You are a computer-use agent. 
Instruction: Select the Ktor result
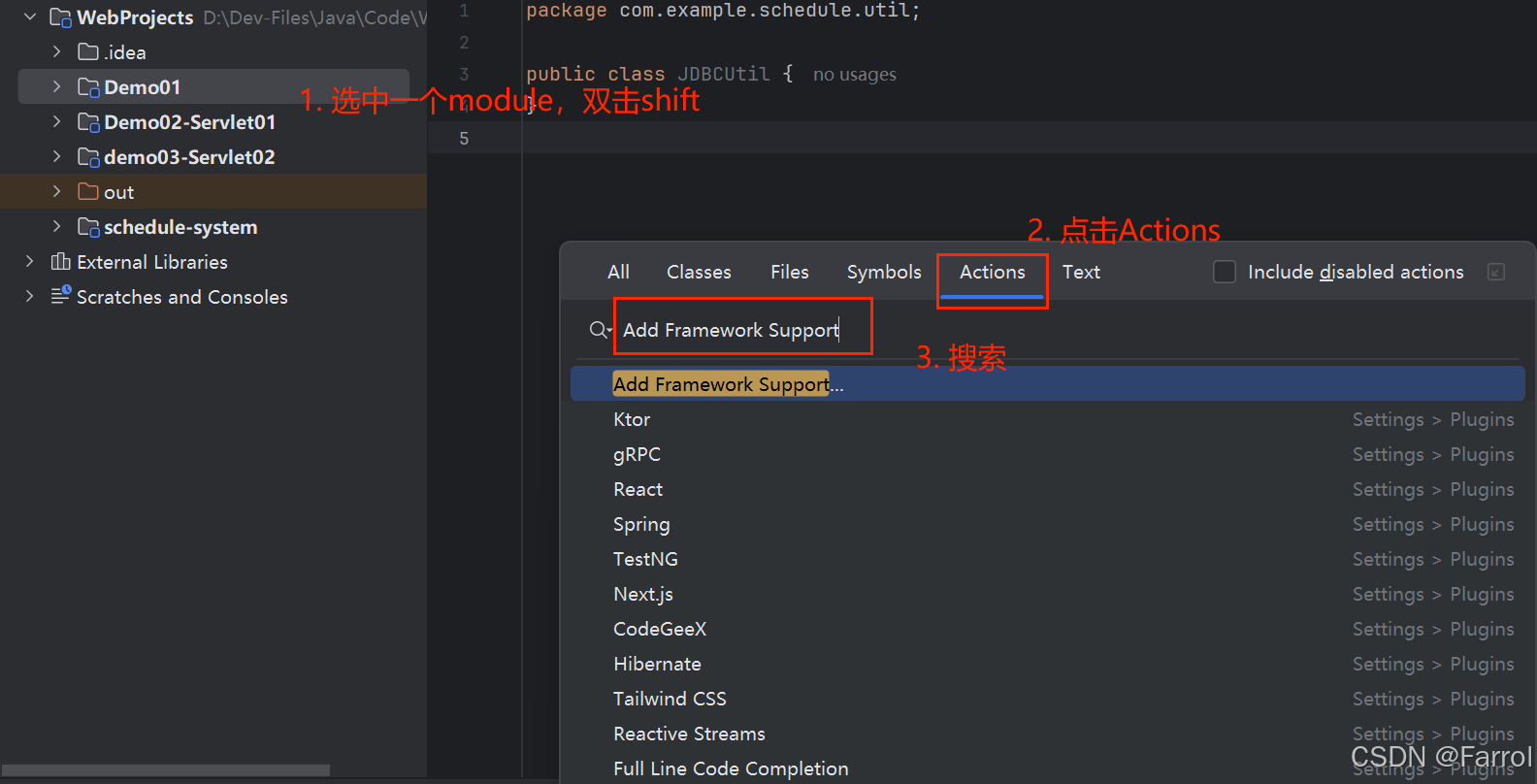pos(1048,419)
